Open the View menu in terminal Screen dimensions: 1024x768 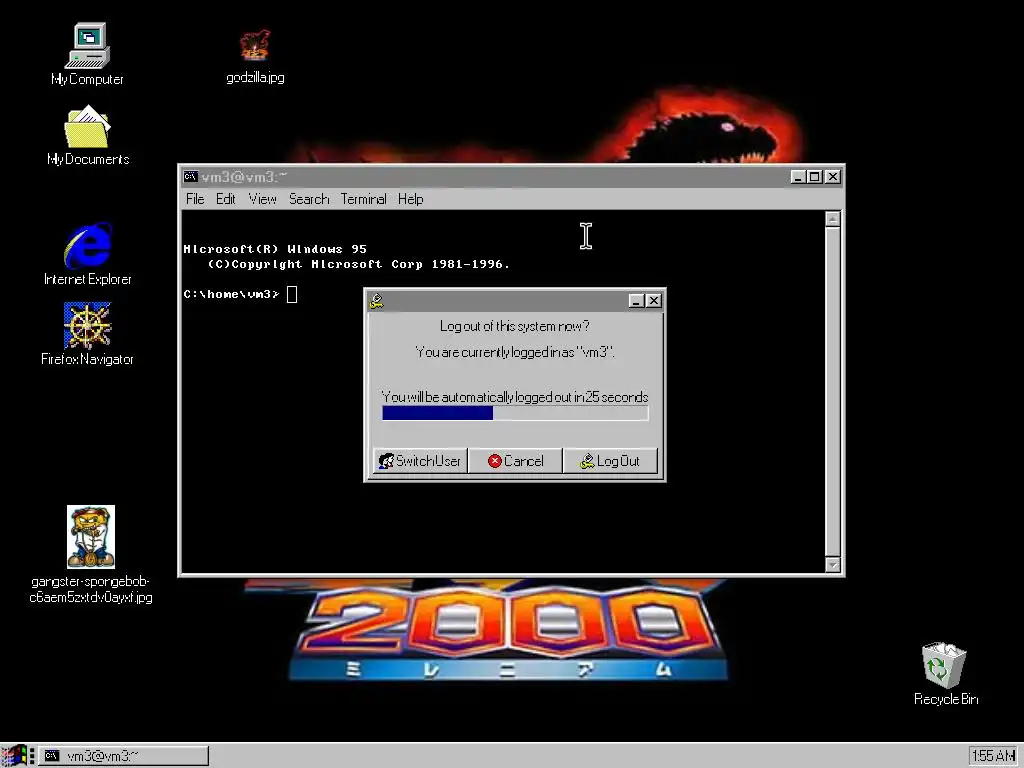point(262,199)
